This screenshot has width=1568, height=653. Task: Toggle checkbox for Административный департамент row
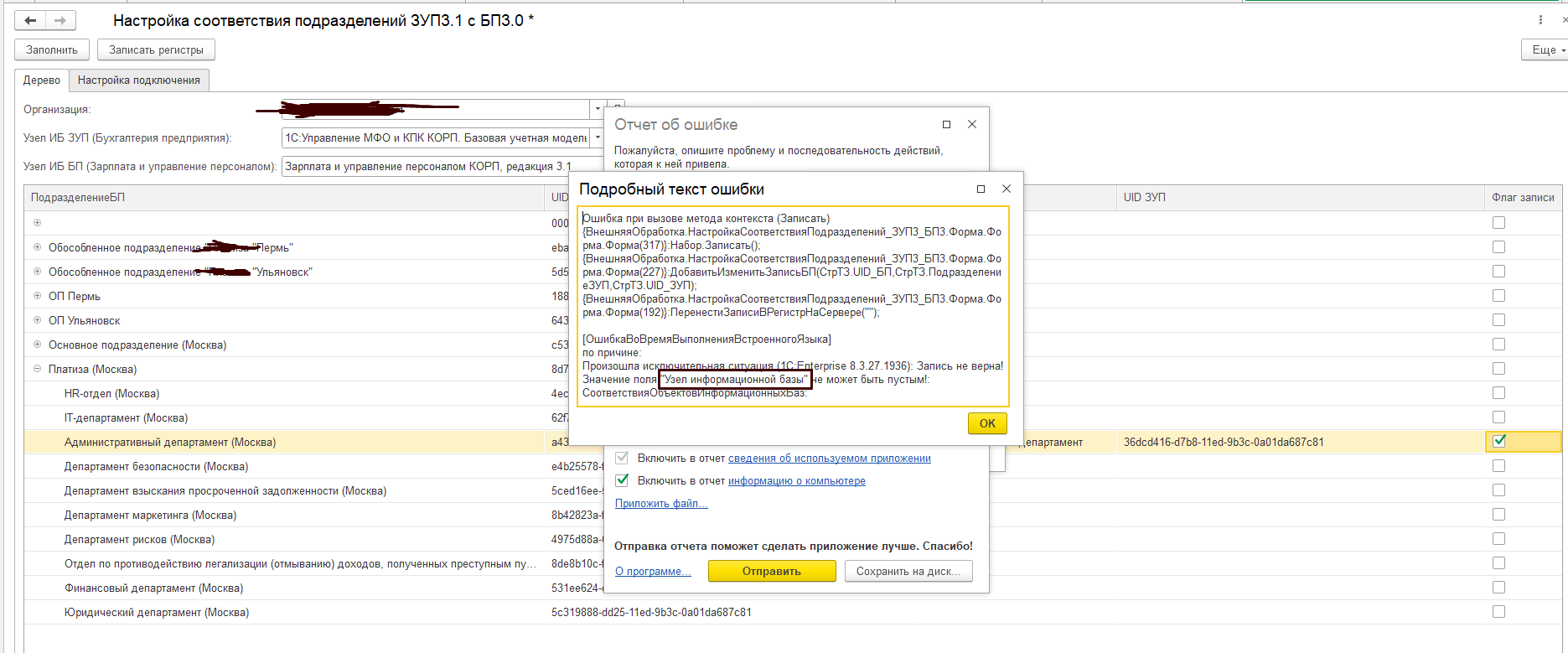point(1499,442)
